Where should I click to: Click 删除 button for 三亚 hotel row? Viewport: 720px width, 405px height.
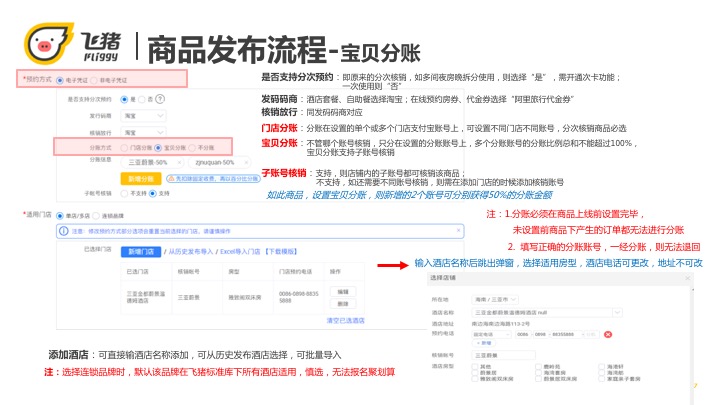tap(343, 304)
